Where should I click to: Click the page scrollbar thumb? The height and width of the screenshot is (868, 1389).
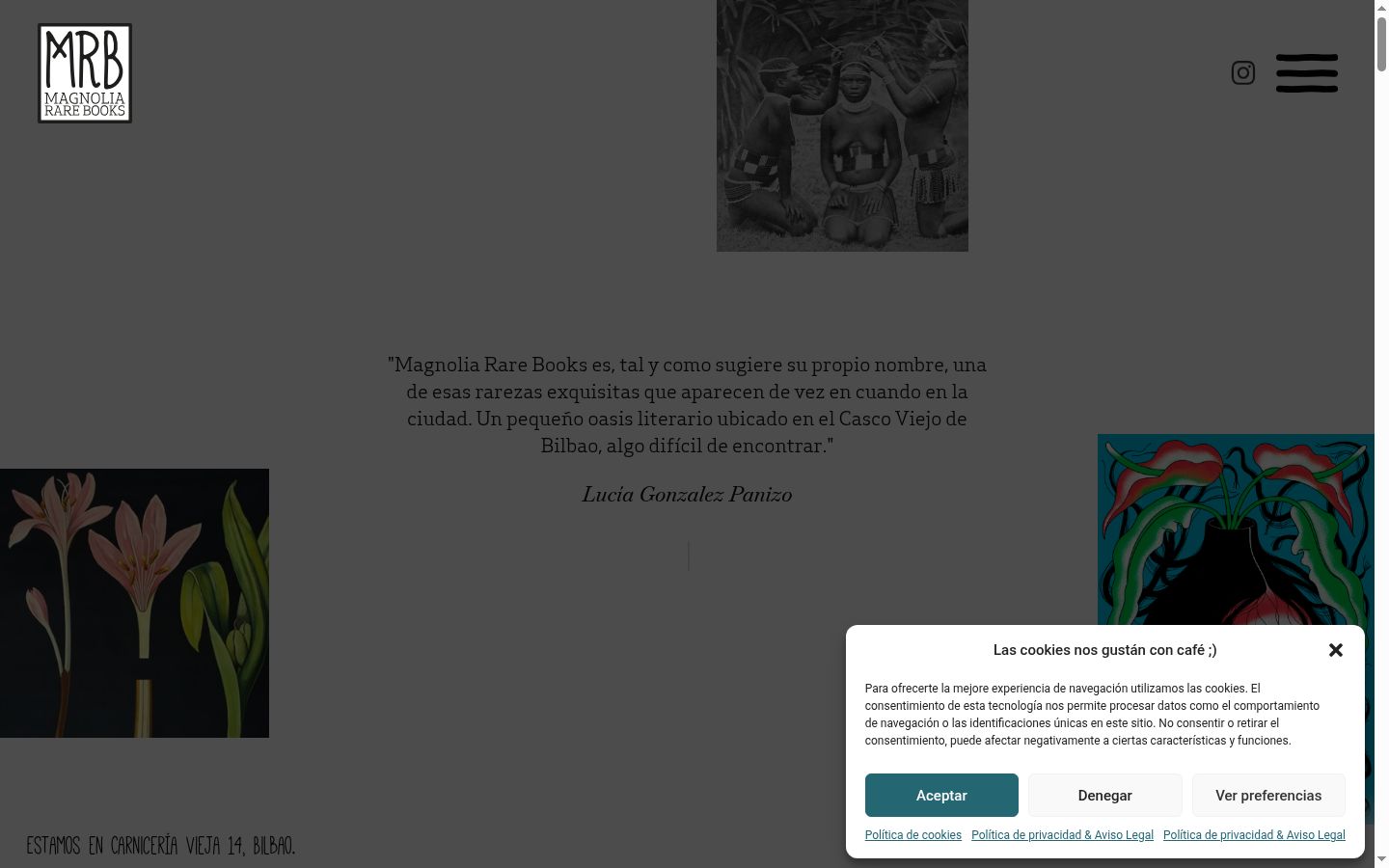click(x=1381, y=42)
